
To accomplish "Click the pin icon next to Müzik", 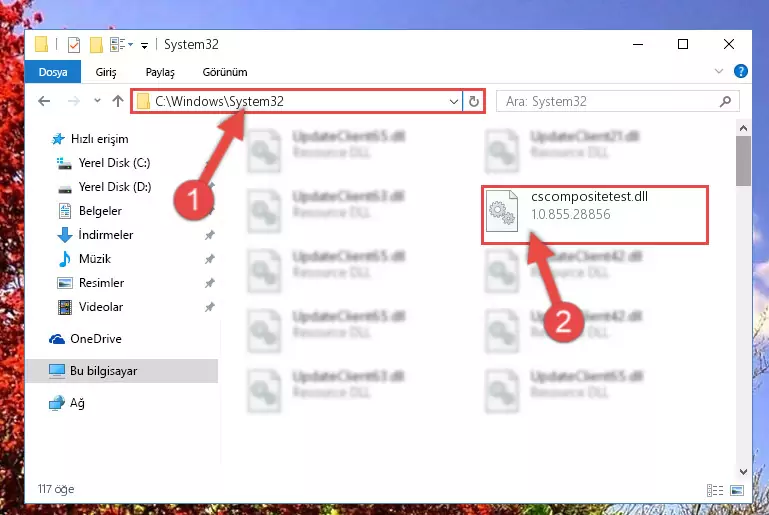I will [210, 259].
